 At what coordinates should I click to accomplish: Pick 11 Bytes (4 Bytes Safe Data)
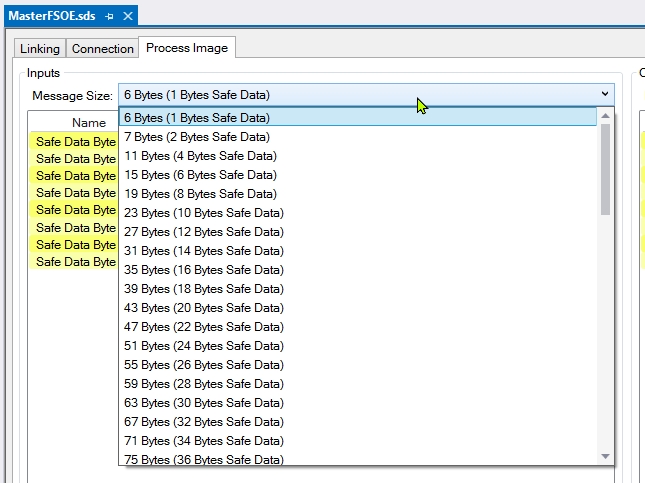point(200,156)
